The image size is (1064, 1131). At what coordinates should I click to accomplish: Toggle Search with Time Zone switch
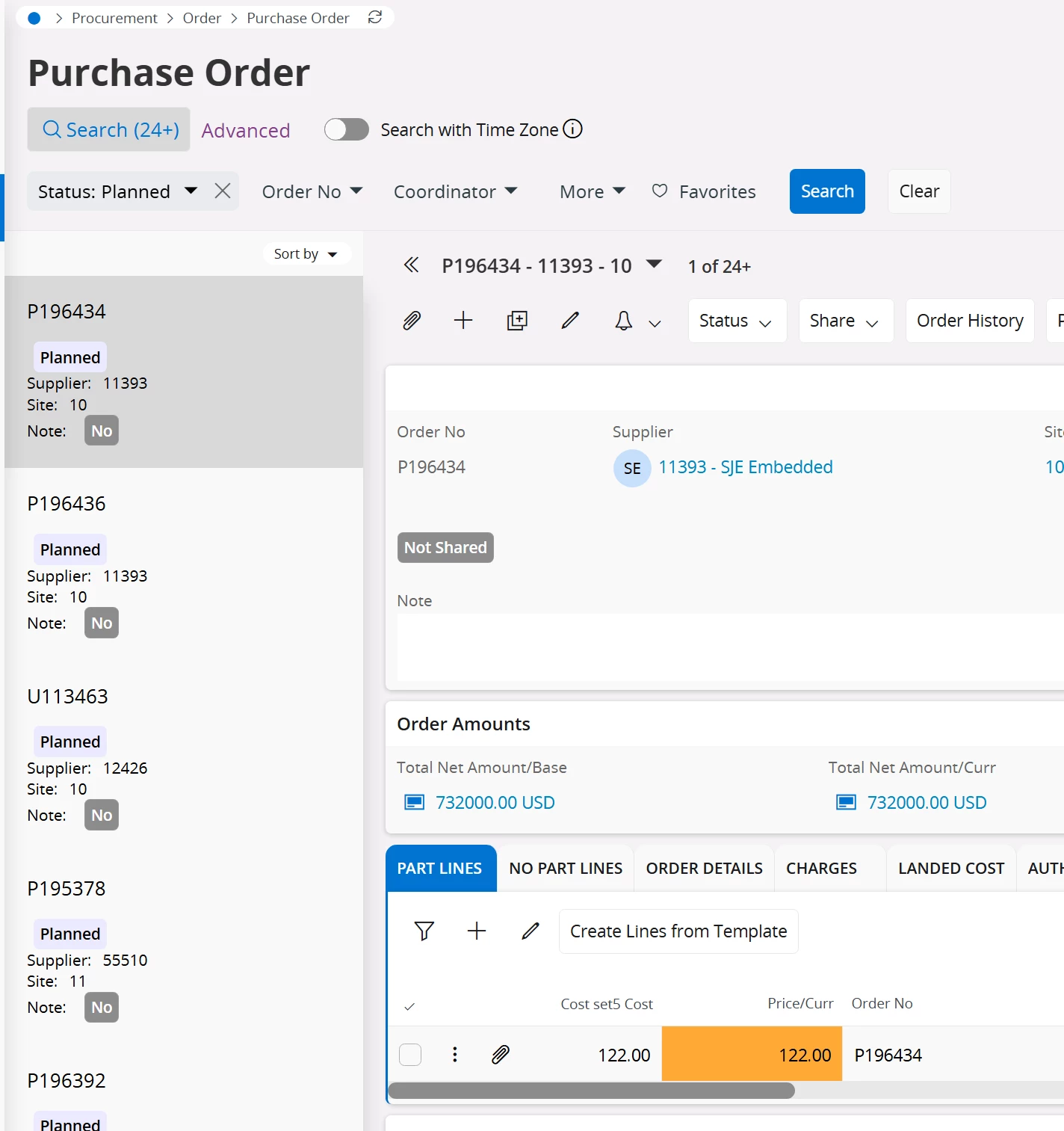click(347, 129)
